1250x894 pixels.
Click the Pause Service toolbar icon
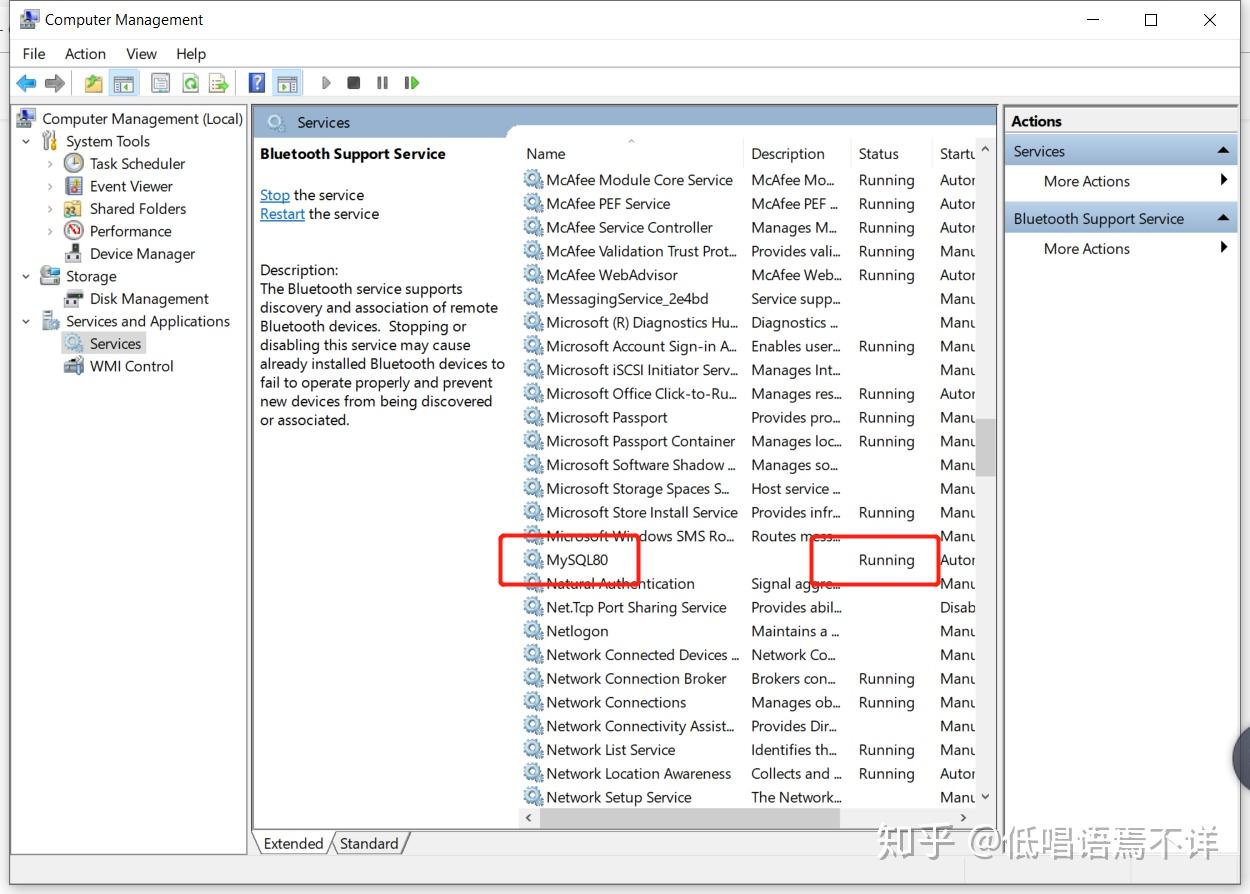(x=382, y=83)
